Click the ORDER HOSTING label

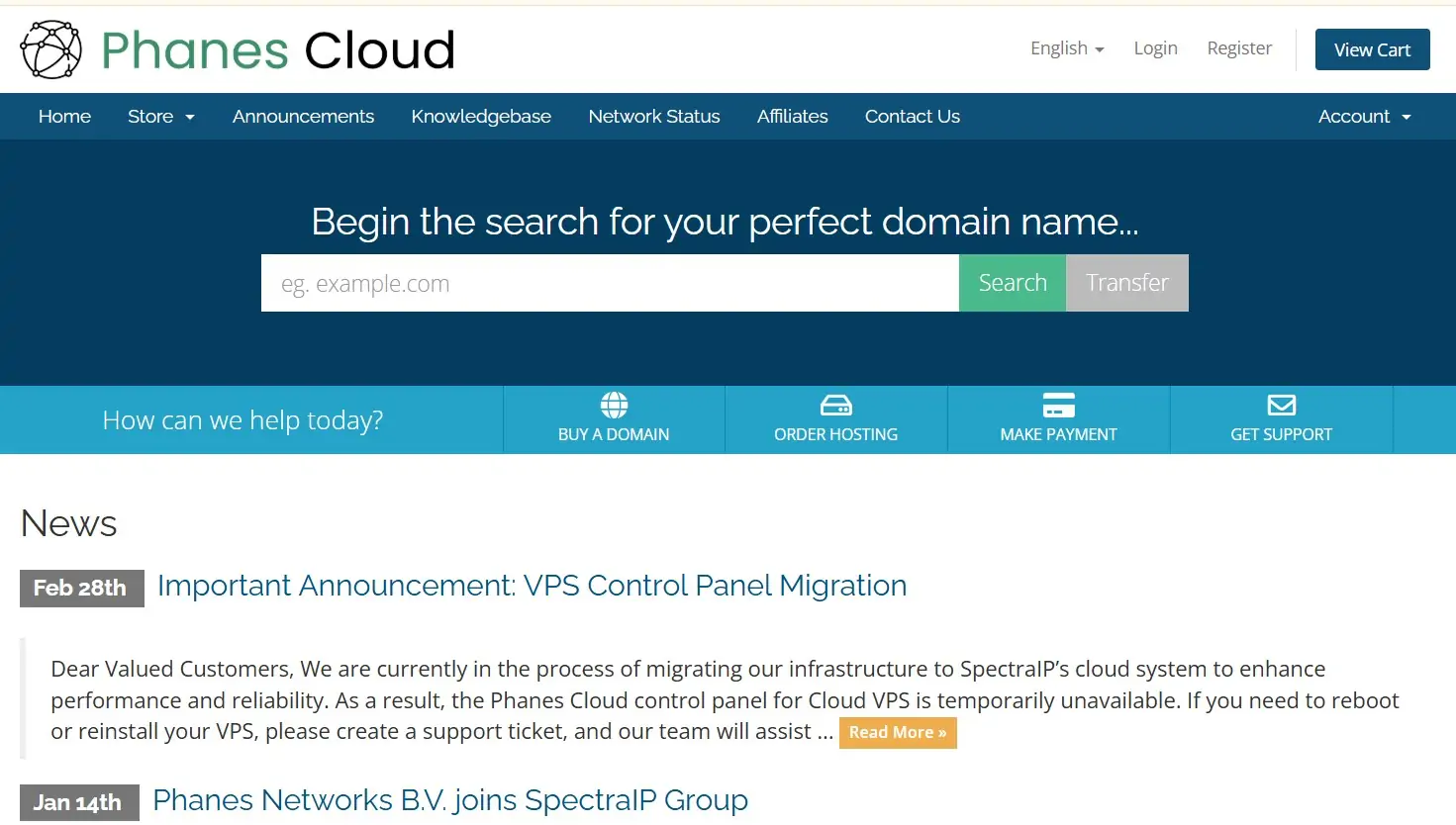click(836, 434)
